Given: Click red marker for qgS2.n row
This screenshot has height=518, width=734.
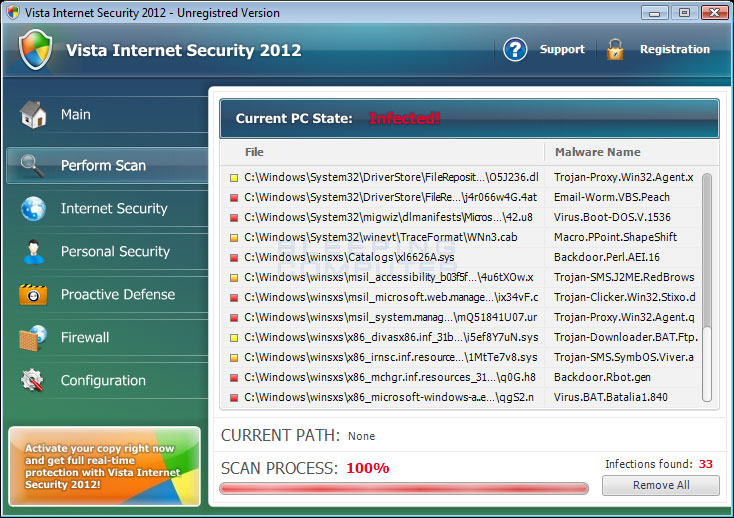Looking at the screenshot, I should [x=234, y=398].
